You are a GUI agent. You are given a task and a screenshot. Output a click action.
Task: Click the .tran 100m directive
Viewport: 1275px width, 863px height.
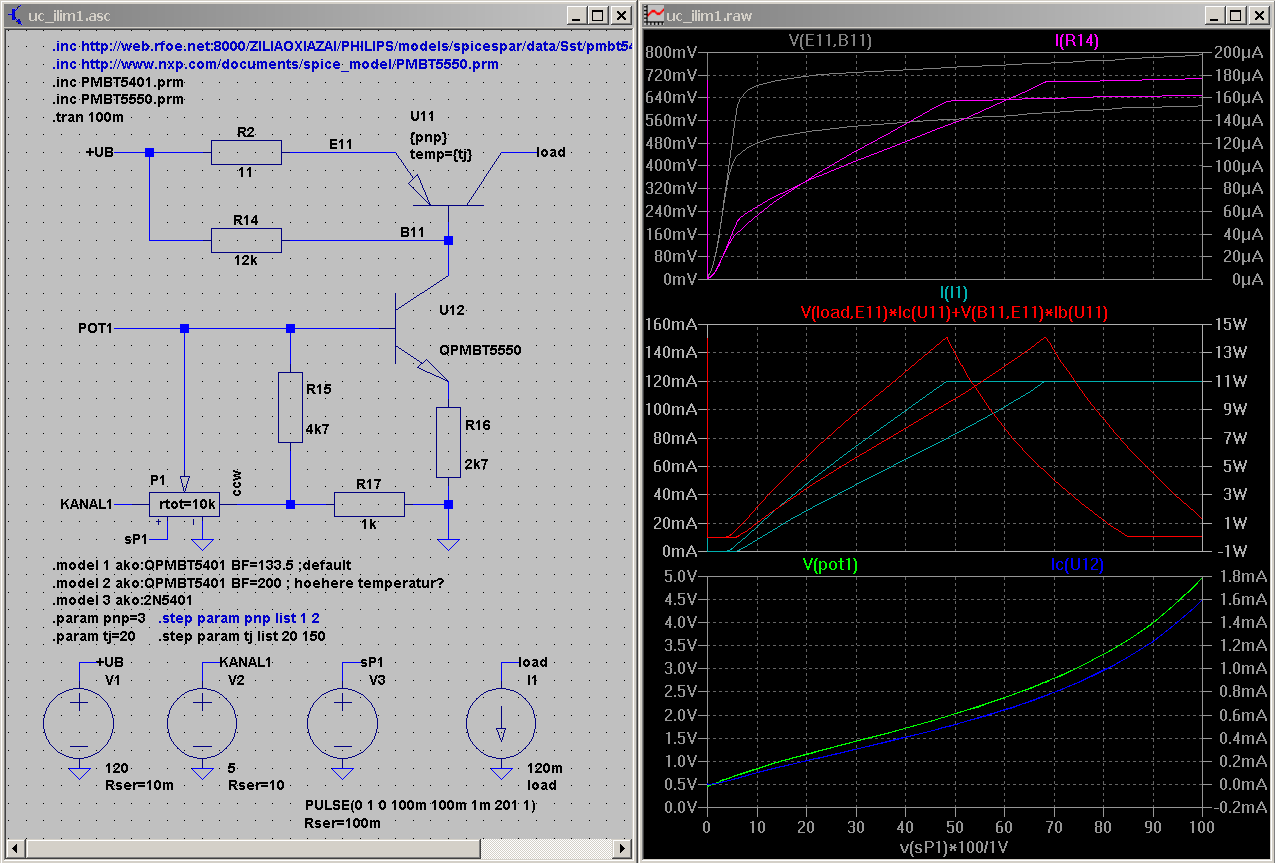(x=88, y=117)
